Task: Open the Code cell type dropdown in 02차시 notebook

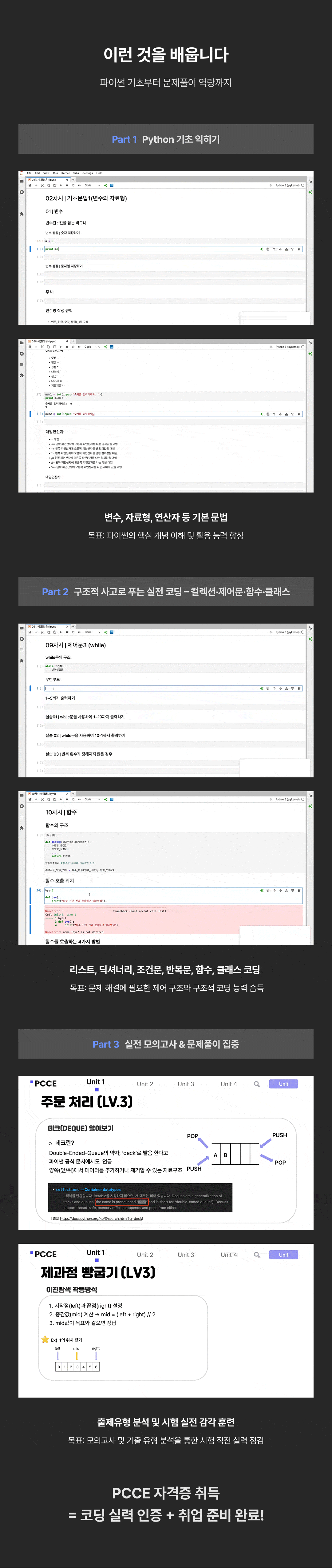Action: coord(92,185)
